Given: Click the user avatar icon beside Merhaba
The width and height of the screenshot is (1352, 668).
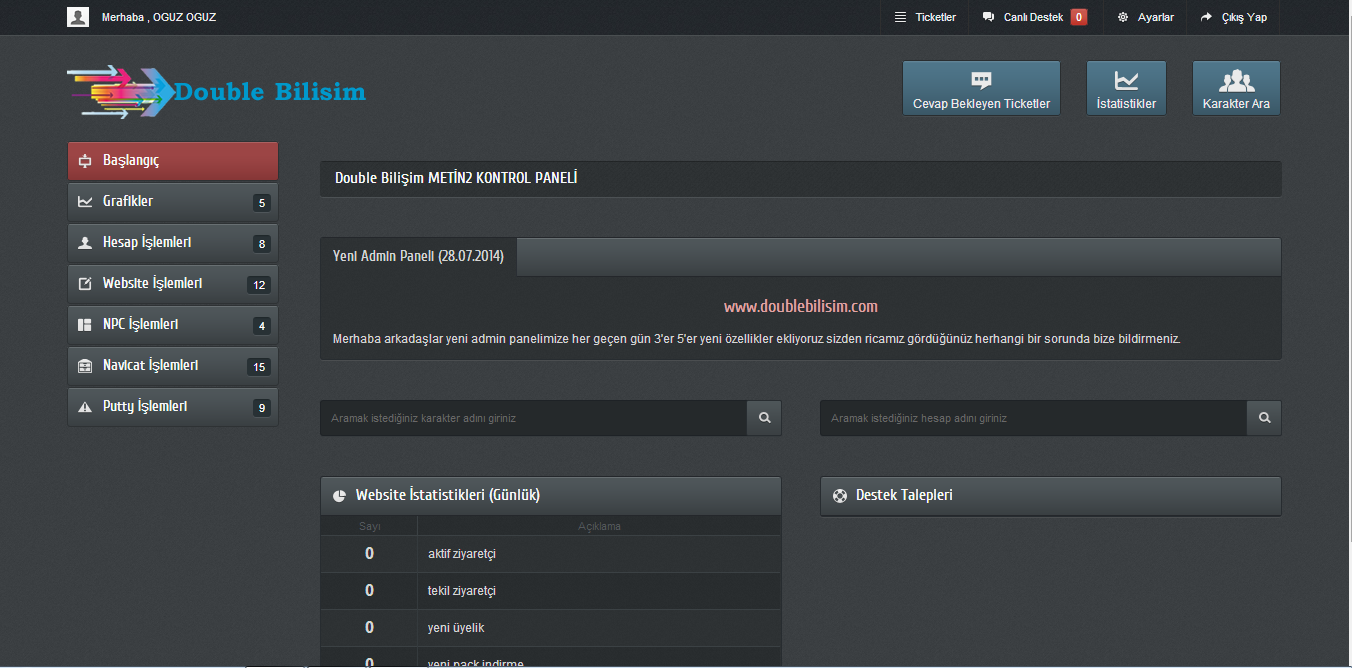Looking at the screenshot, I should click(x=78, y=17).
